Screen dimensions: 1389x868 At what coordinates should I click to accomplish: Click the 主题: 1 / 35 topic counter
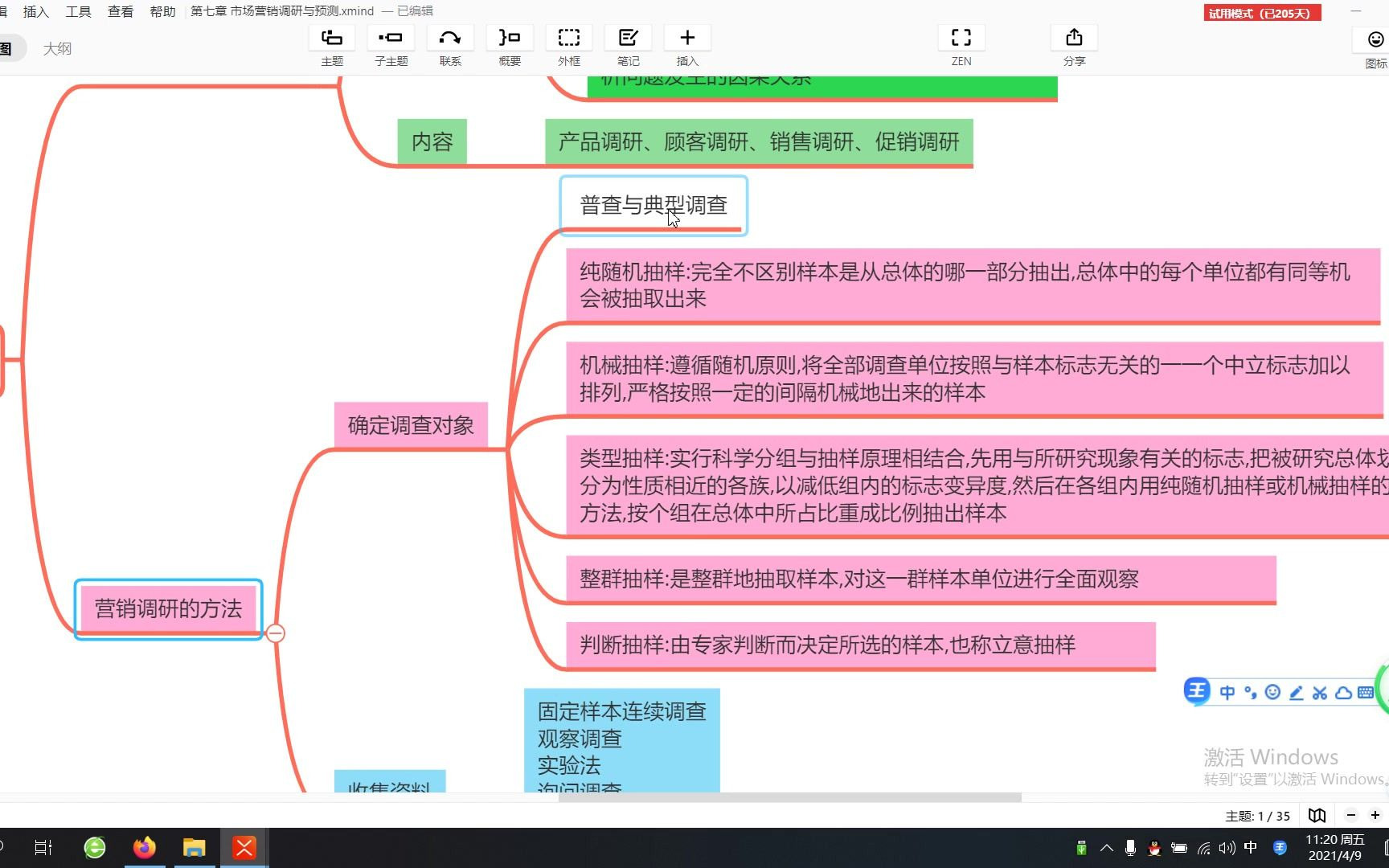(x=1257, y=816)
